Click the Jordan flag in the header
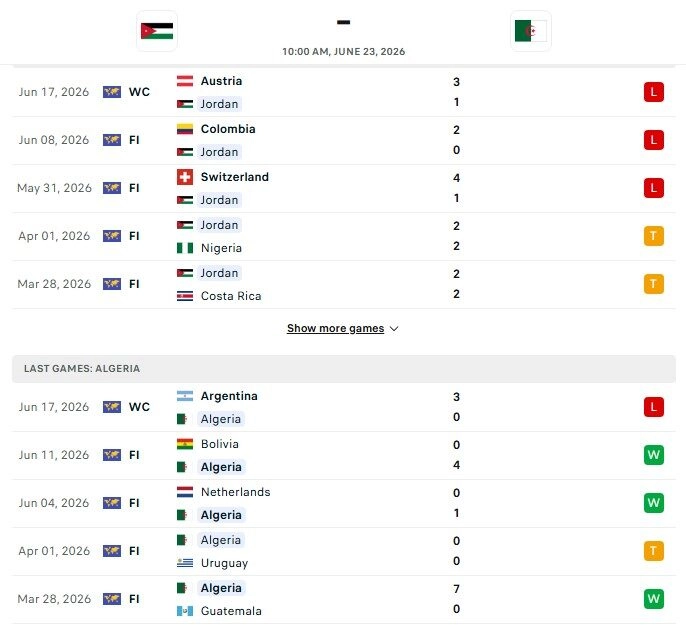Viewport: 686px width, 625px height. pos(157,31)
